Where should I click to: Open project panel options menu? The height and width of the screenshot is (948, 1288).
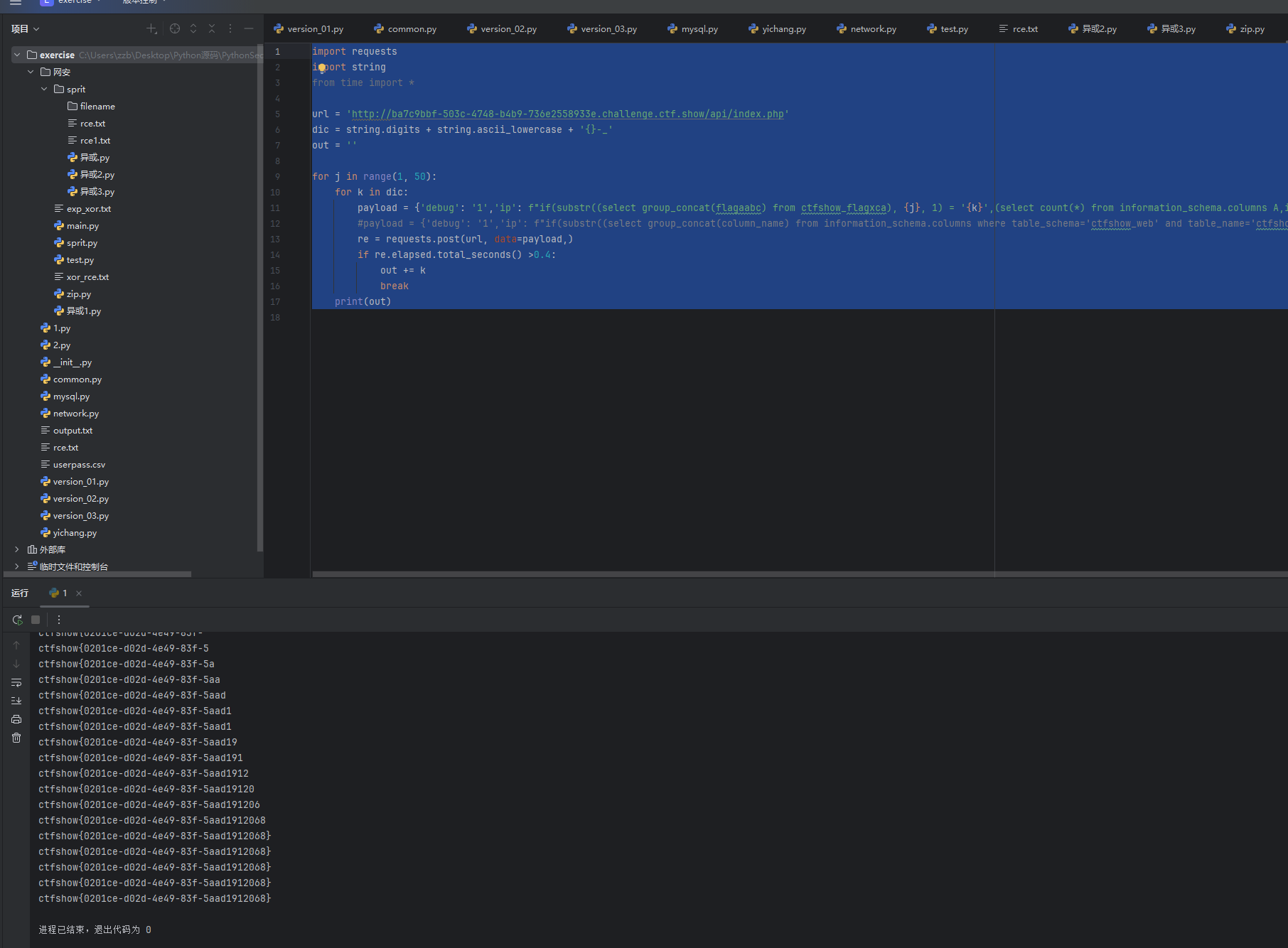pos(230,29)
